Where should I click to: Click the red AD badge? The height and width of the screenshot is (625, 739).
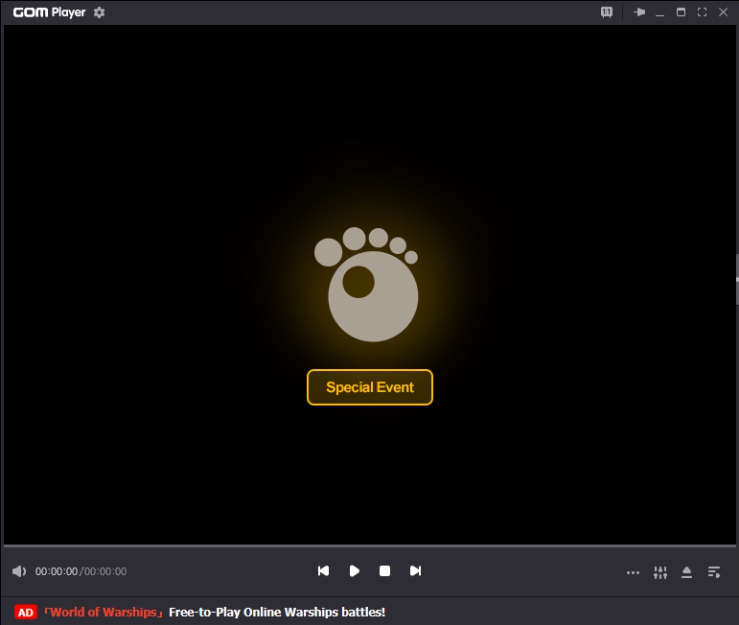(25, 612)
